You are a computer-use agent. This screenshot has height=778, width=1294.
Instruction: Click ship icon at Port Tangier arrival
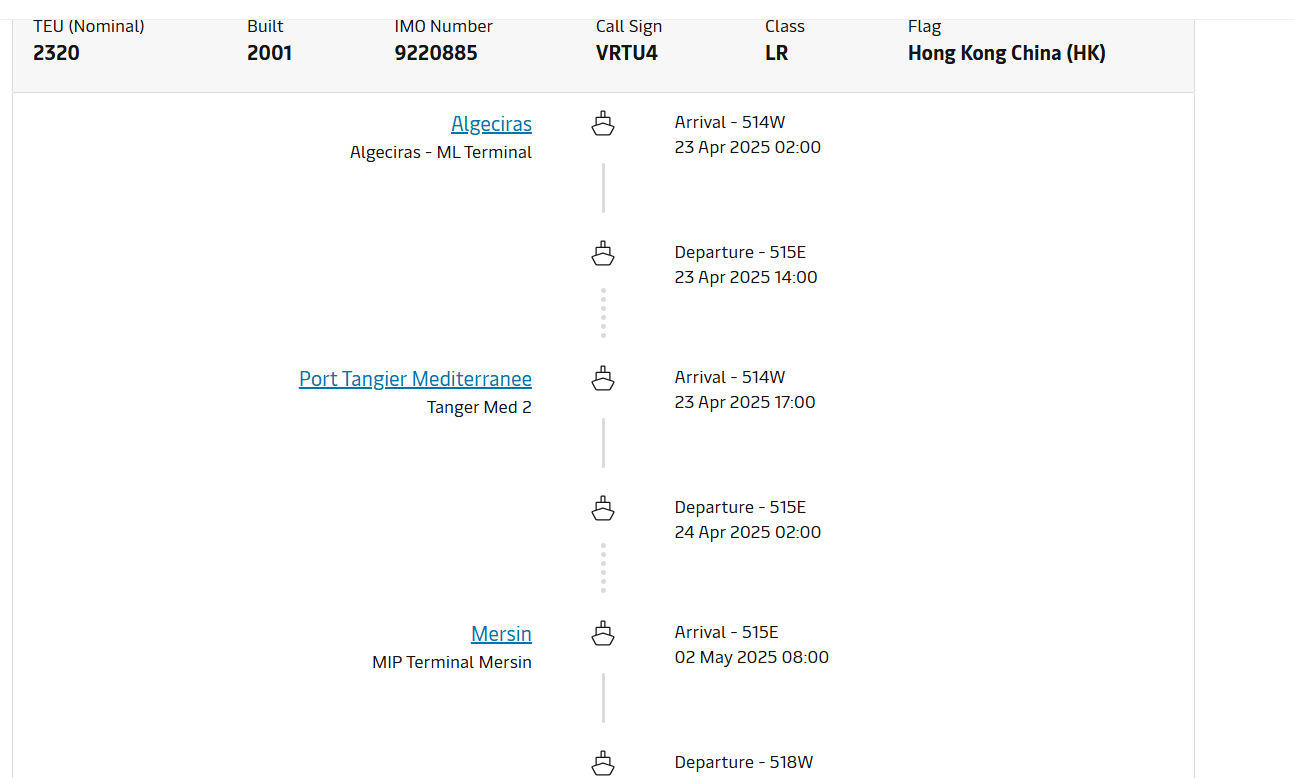point(603,379)
